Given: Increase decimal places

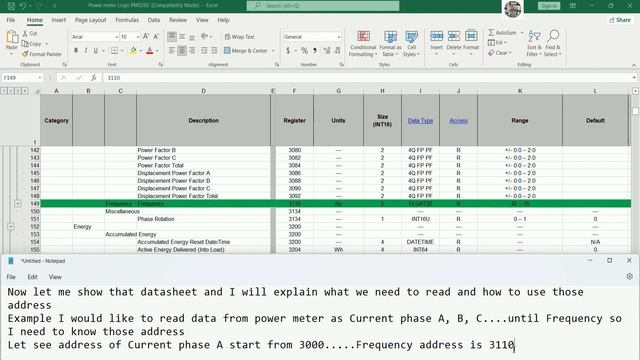Looking at the screenshot, I should coord(327,51).
